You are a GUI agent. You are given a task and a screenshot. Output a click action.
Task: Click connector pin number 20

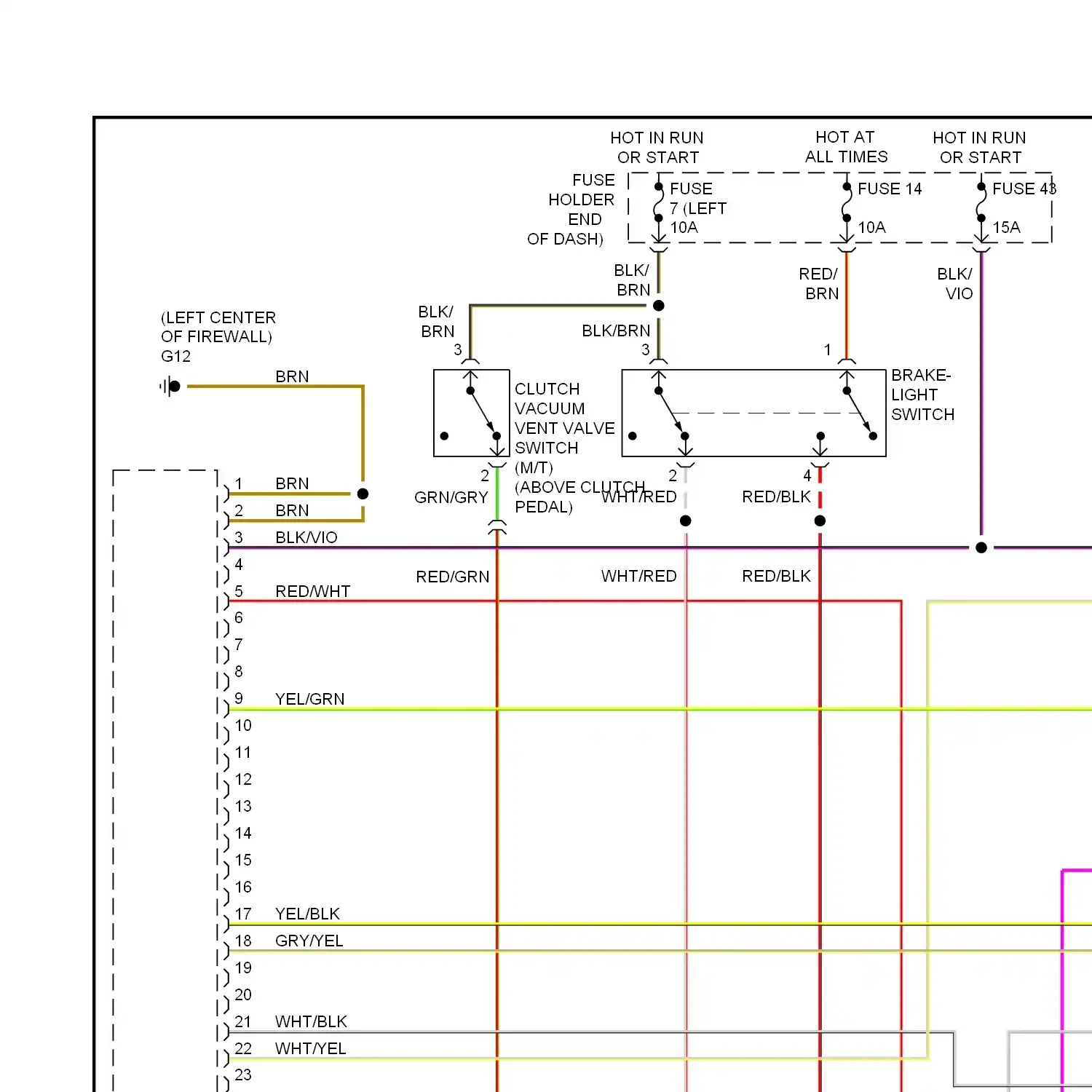click(x=243, y=994)
